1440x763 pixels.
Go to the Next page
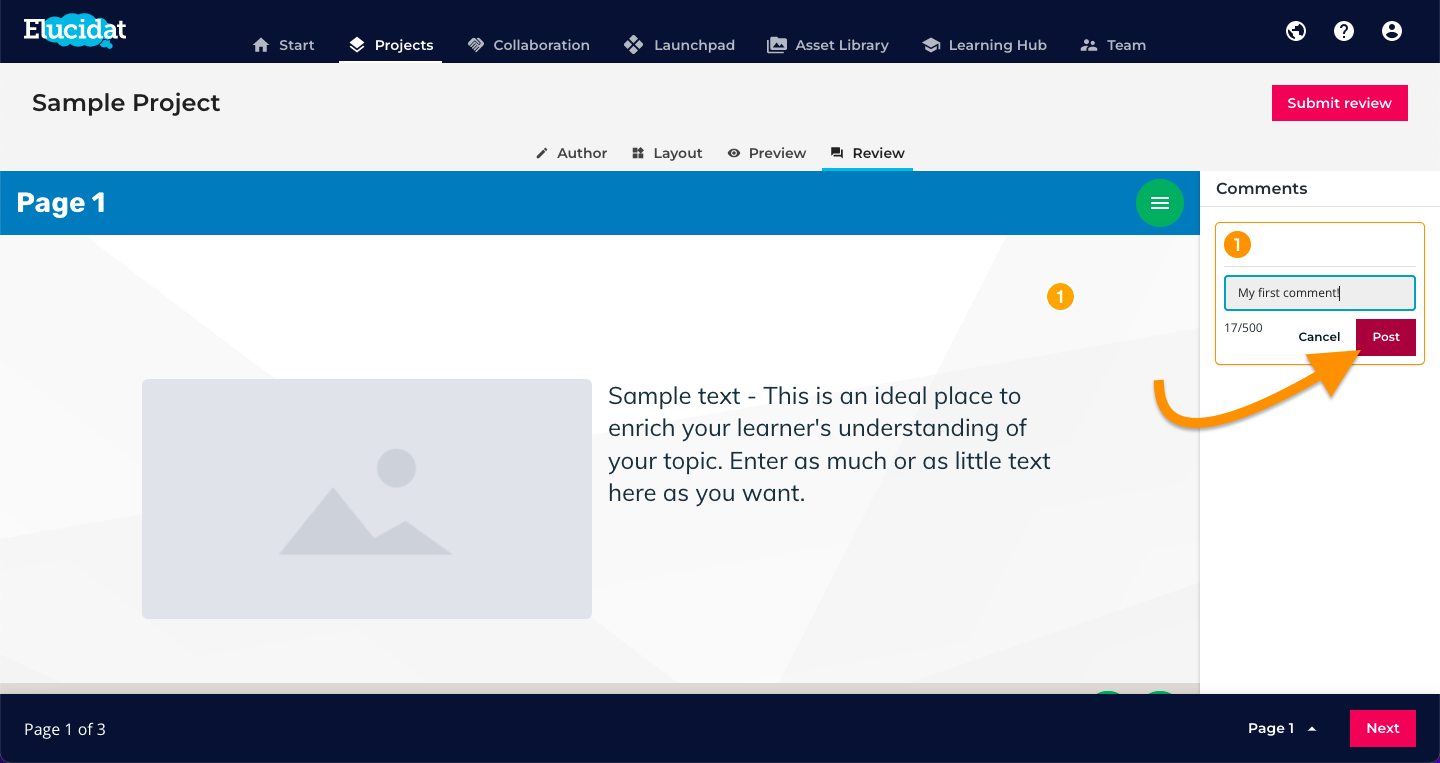click(x=1383, y=728)
